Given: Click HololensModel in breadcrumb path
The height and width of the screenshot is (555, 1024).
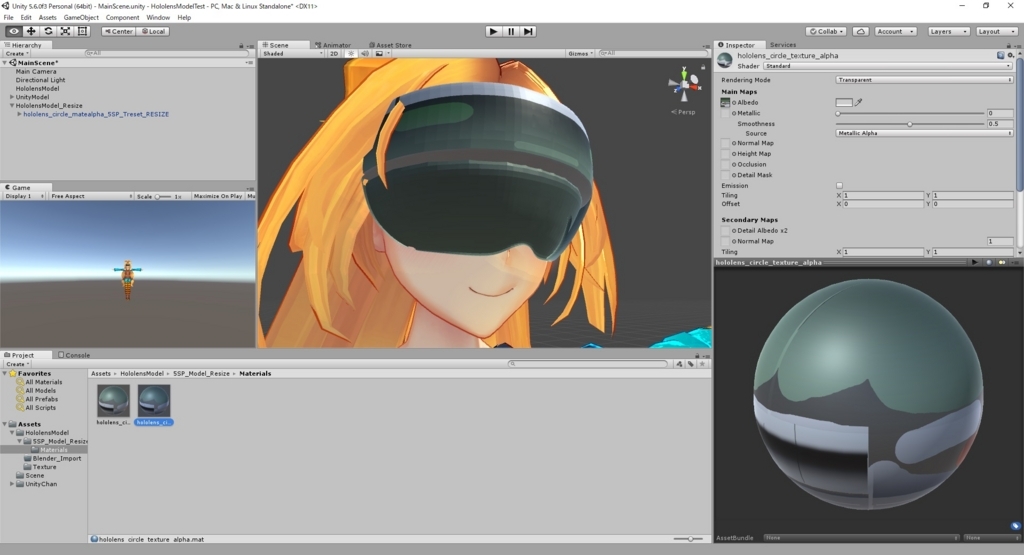Looking at the screenshot, I should coord(142,373).
